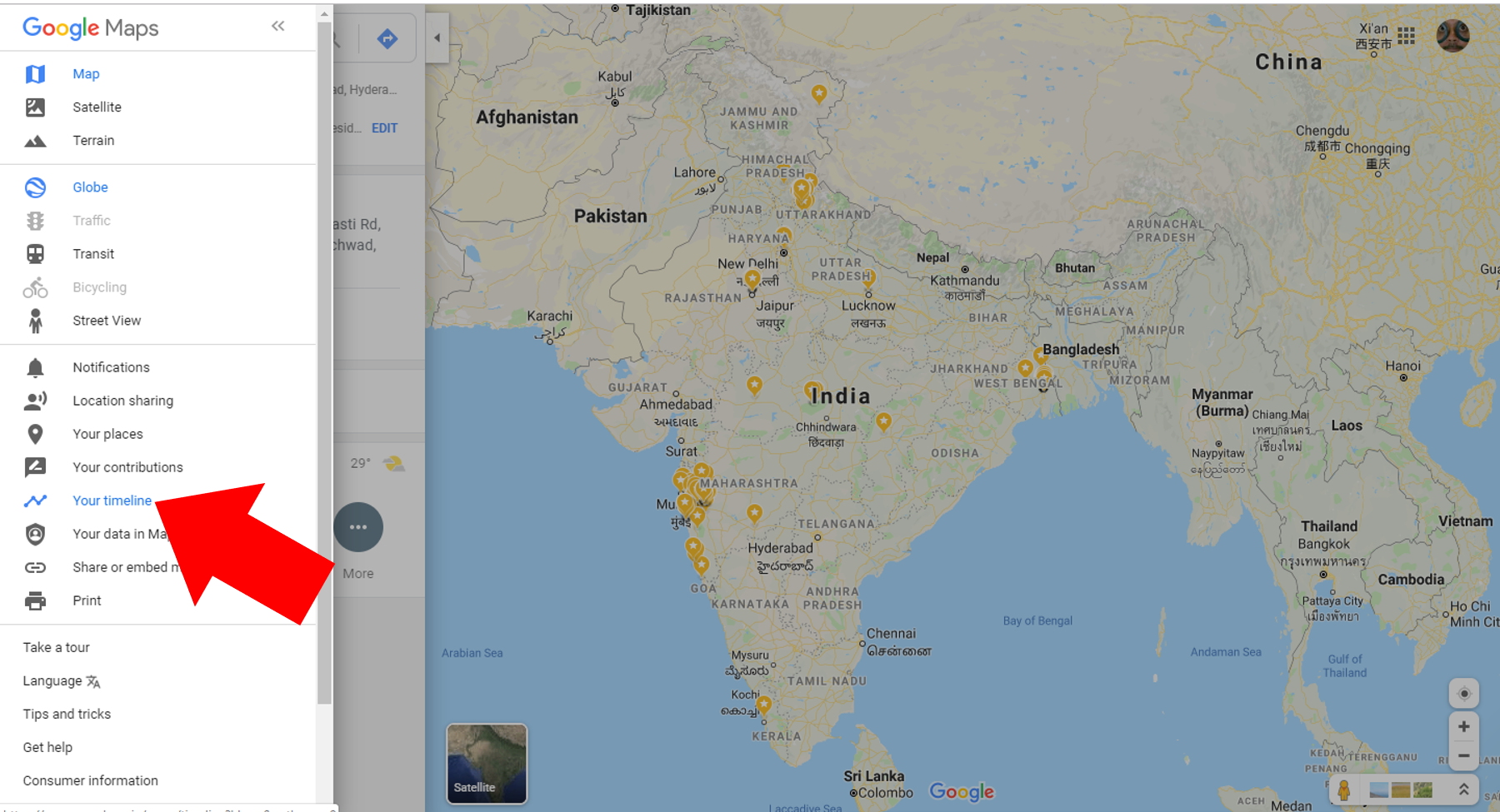Screen dimensions: 1500x812
Task: Turn on the Transit layer
Action: (93, 254)
